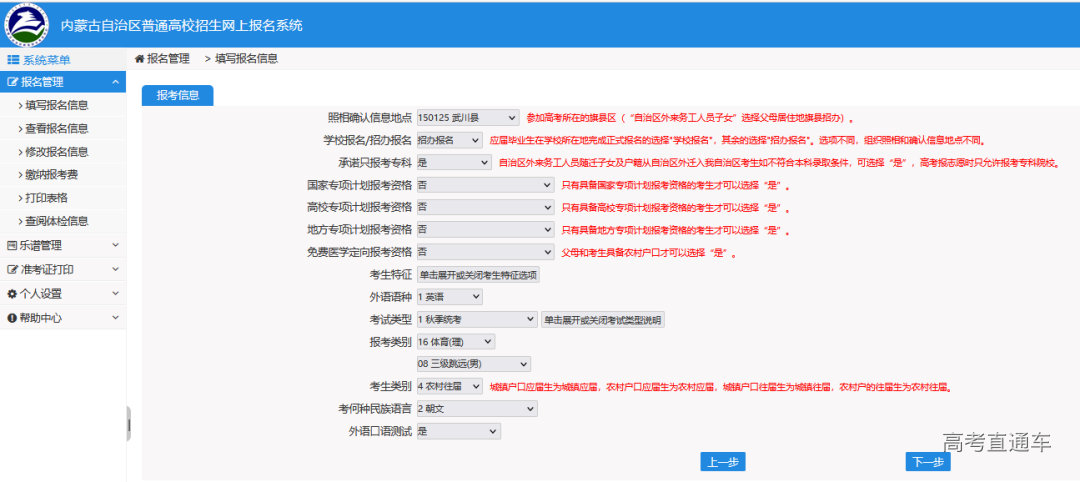The height and width of the screenshot is (482, 1080).
Task: Click the sidebar collapse handle
Action: [x=129, y=423]
